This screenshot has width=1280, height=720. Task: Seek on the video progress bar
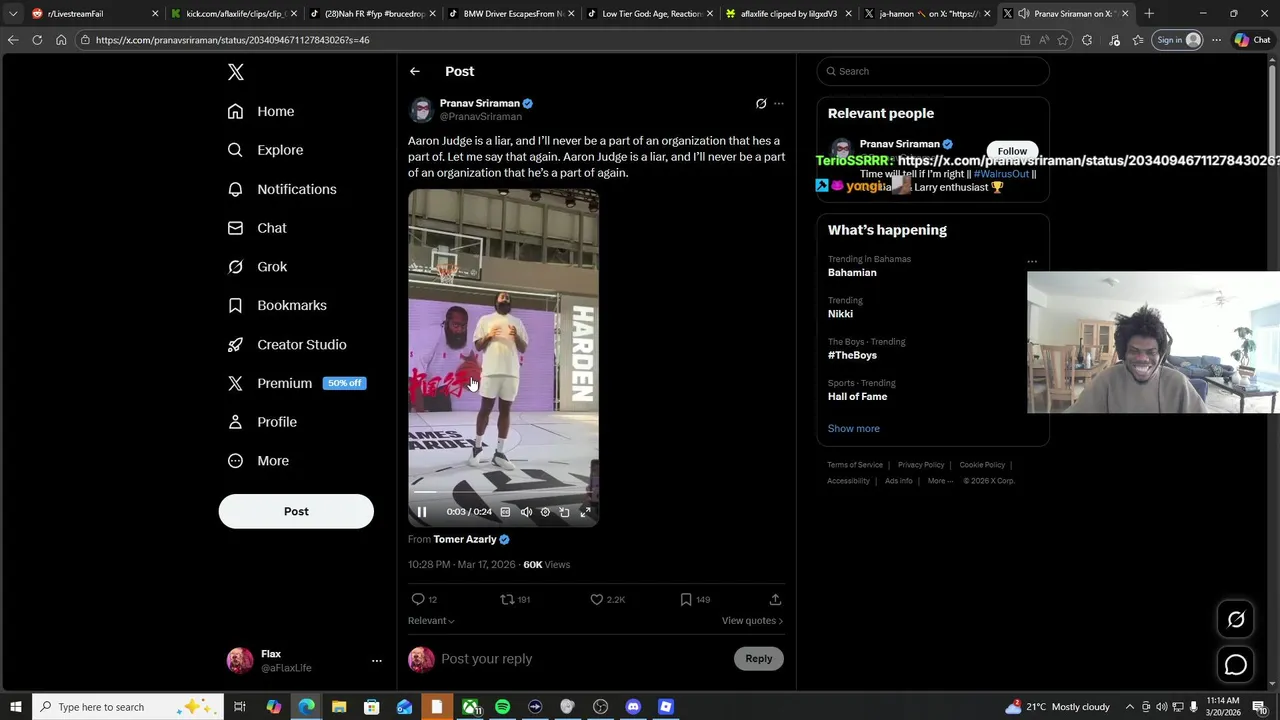tap(503, 493)
